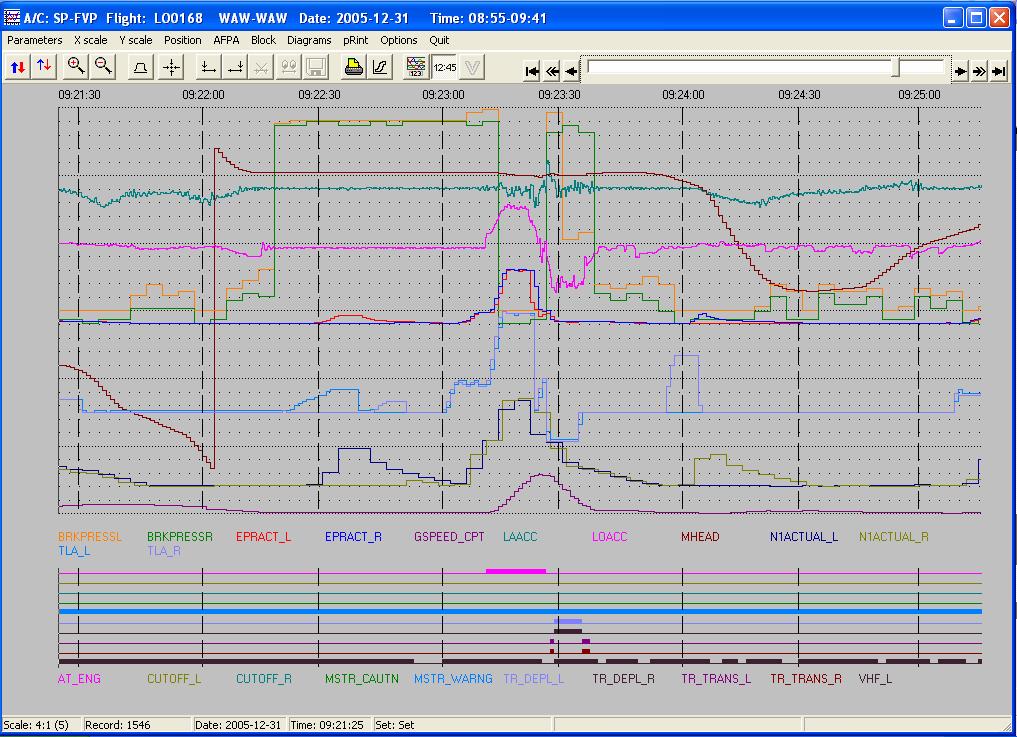This screenshot has width=1017, height=737.
Task: Activate the crosshair cursor tool
Action: coord(171,67)
